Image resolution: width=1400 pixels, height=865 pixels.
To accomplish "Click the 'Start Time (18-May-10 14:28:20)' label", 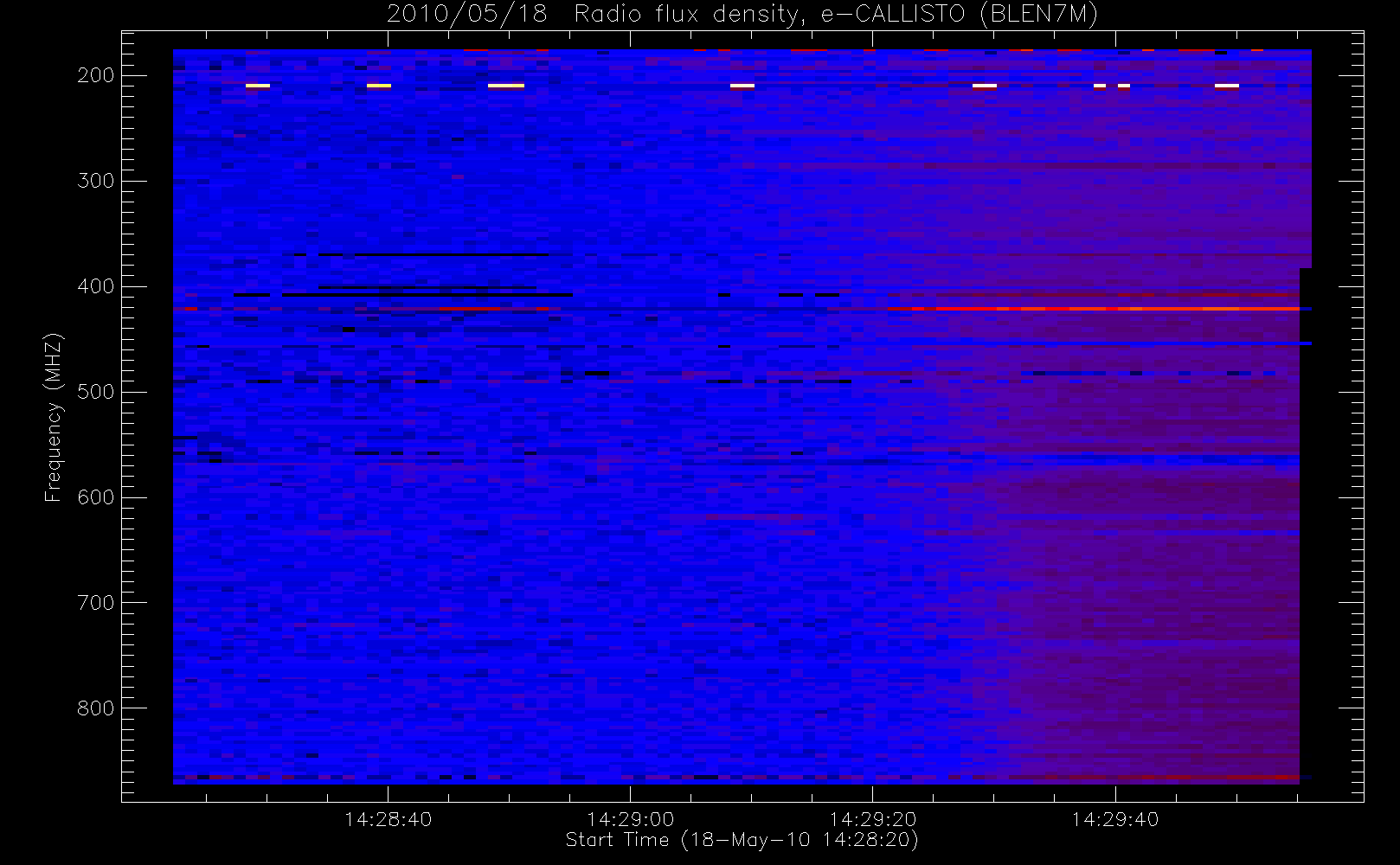I will (742, 840).
